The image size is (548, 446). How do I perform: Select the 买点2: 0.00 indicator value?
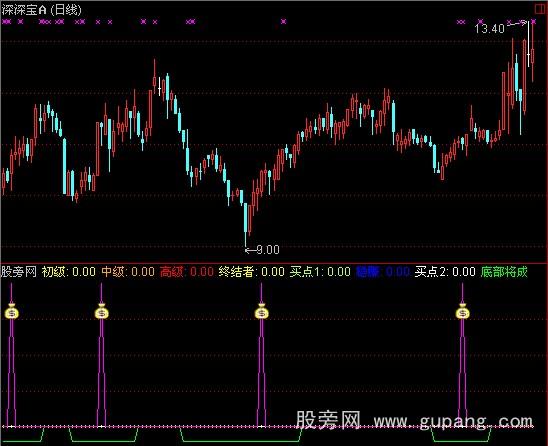coord(445,272)
